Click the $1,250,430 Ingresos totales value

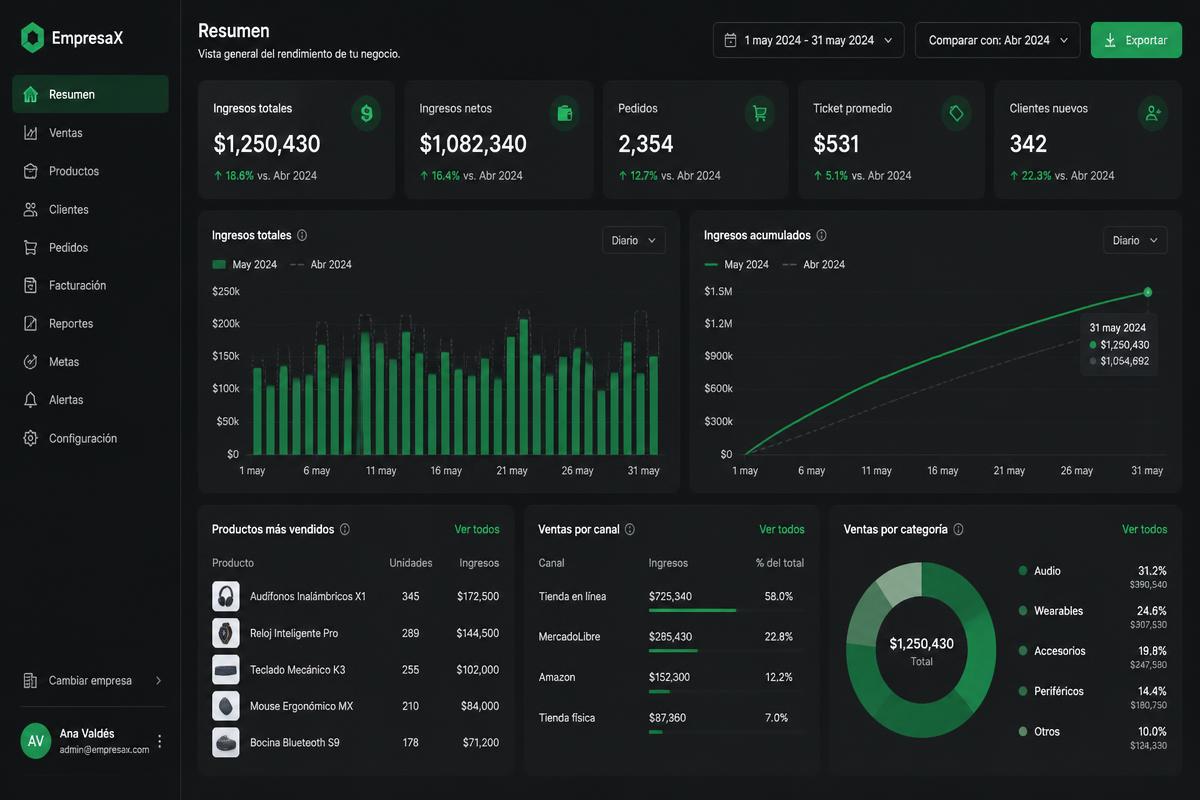coord(267,144)
